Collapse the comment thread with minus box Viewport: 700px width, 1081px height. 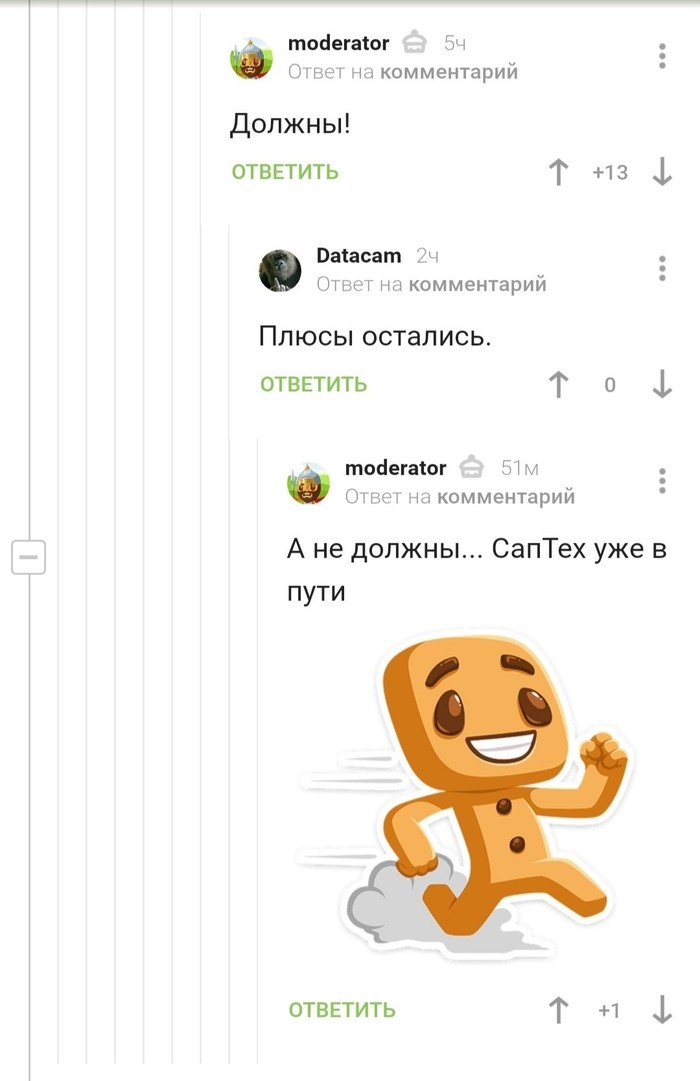pyautogui.click(x=28, y=557)
